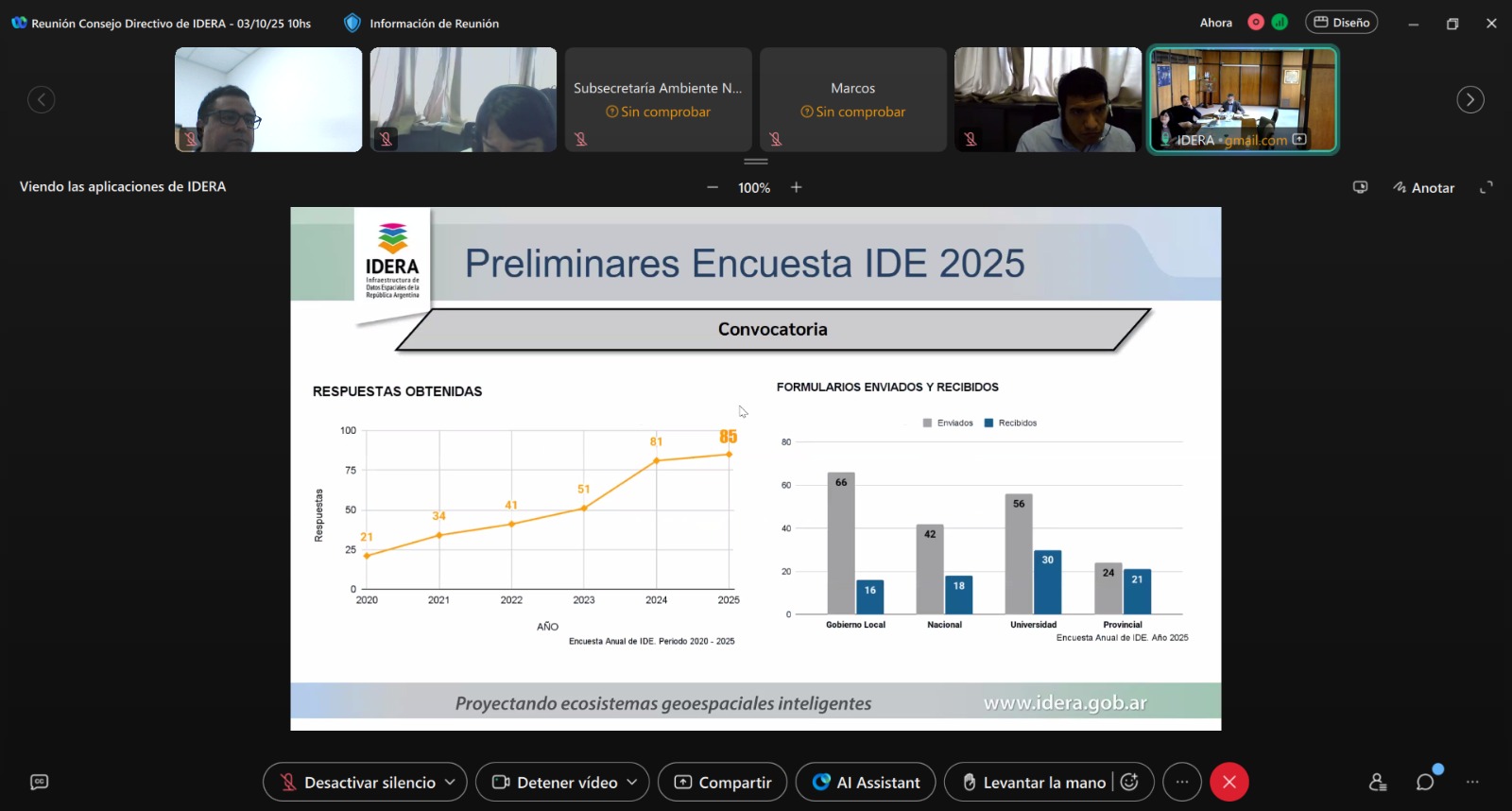Open more options ellipsis in toolbar
Image resolution: width=1512 pixels, height=811 pixels.
(1182, 782)
